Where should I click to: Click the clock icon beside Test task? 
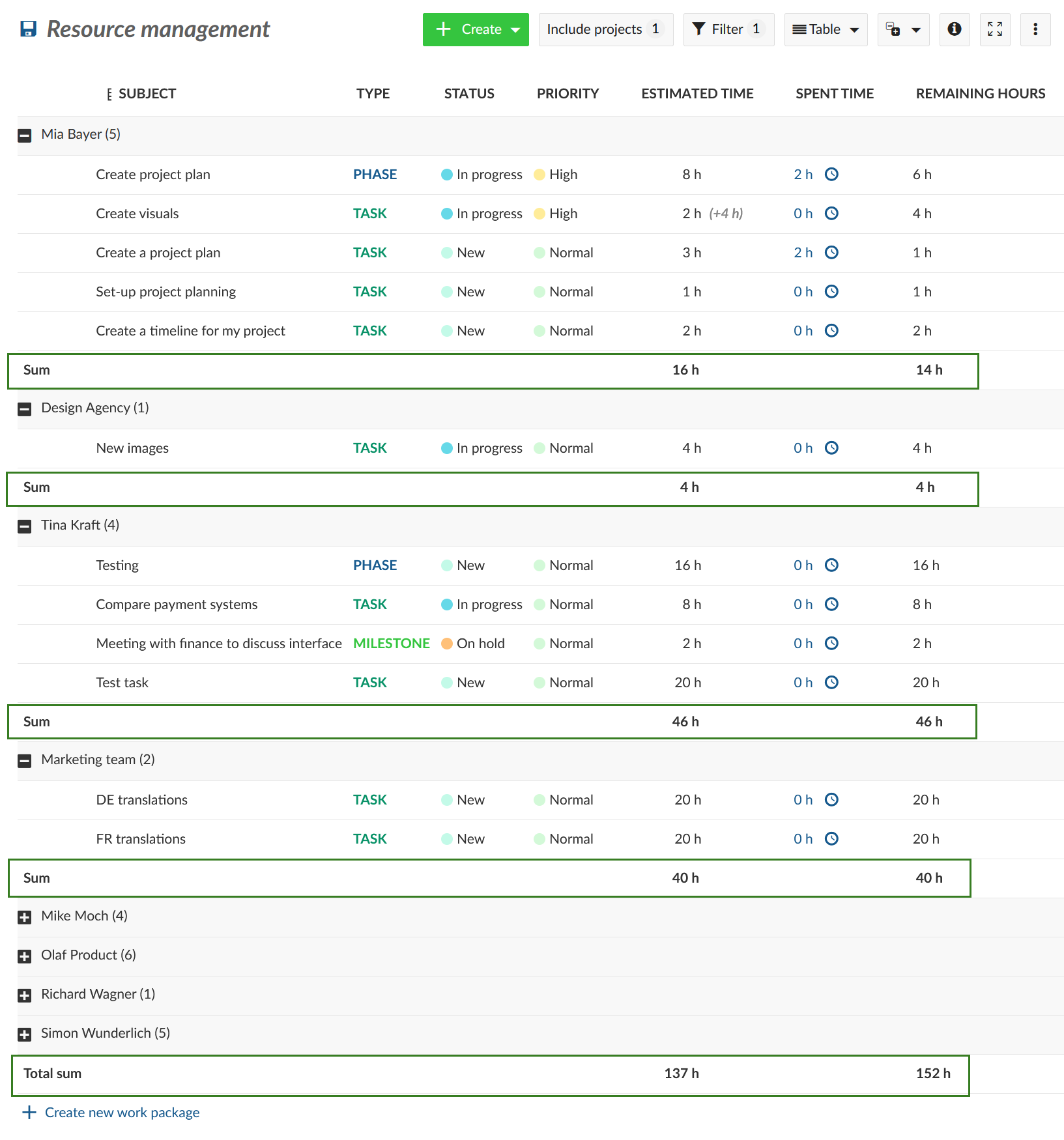[x=831, y=682]
